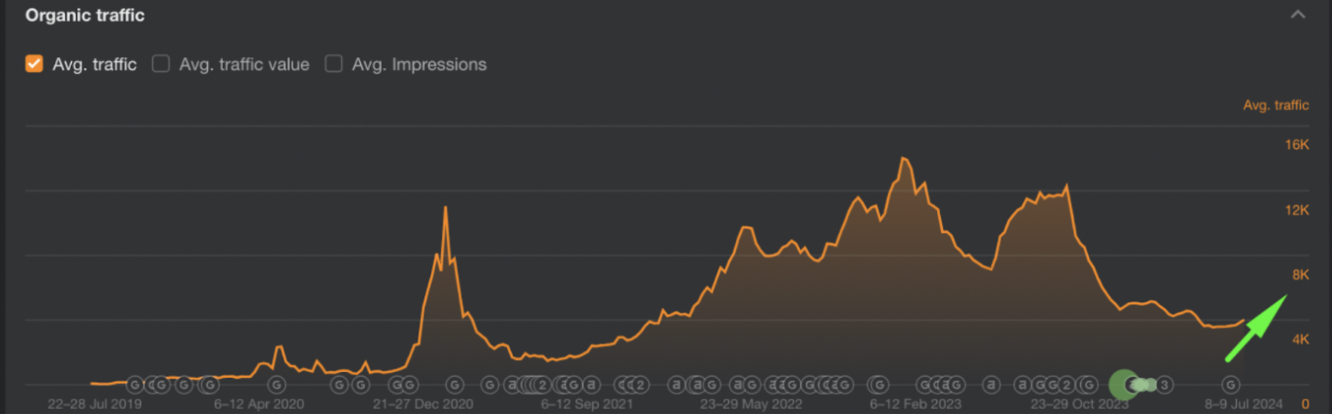This screenshot has height=414, width=1332.
Task: Click the G update marker above 8–9 Jul 2024
Action: pos(1231,384)
